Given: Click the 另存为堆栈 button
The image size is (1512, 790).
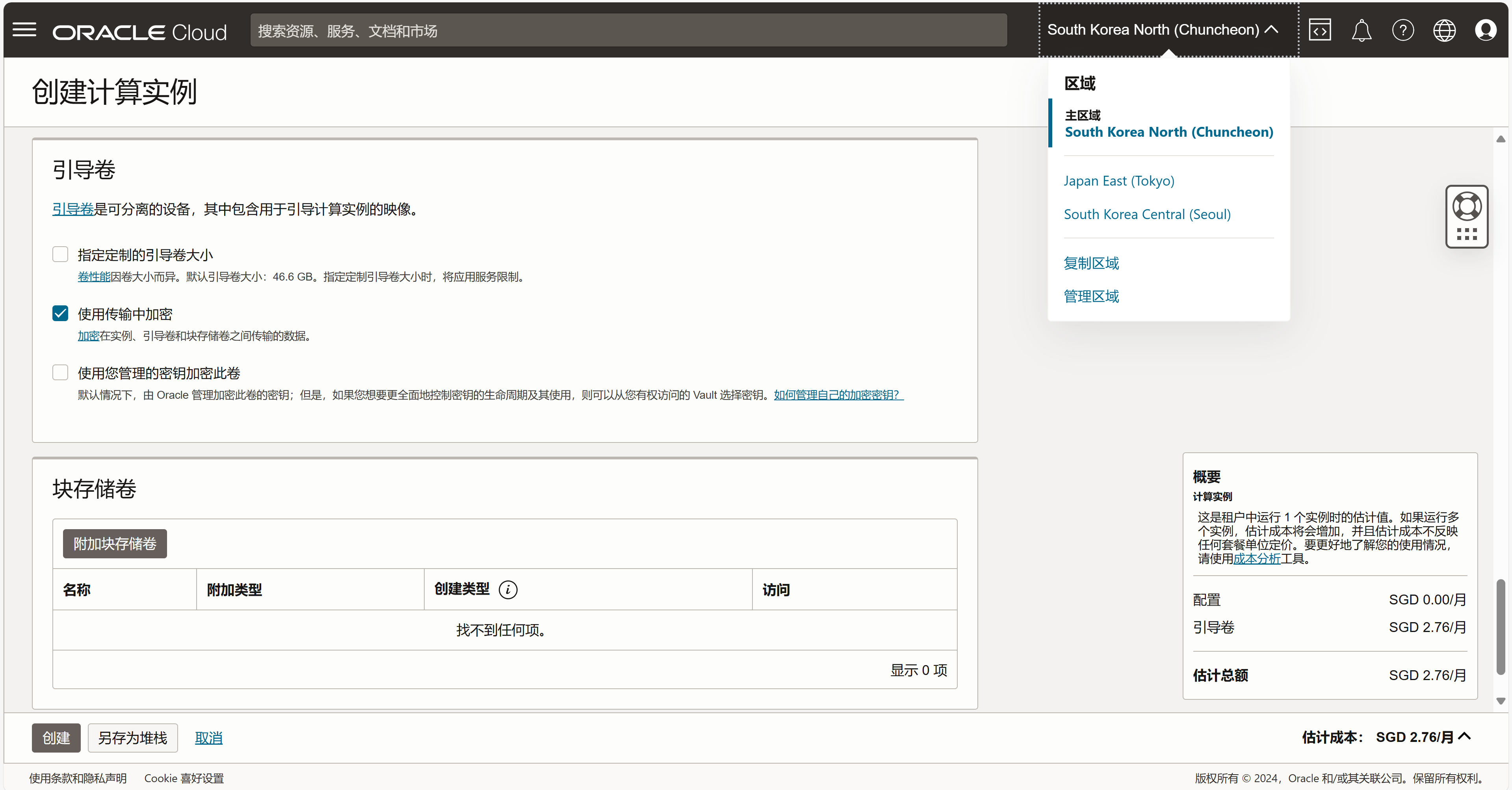Looking at the screenshot, I should pyautogui.click(x=133, y=738).
